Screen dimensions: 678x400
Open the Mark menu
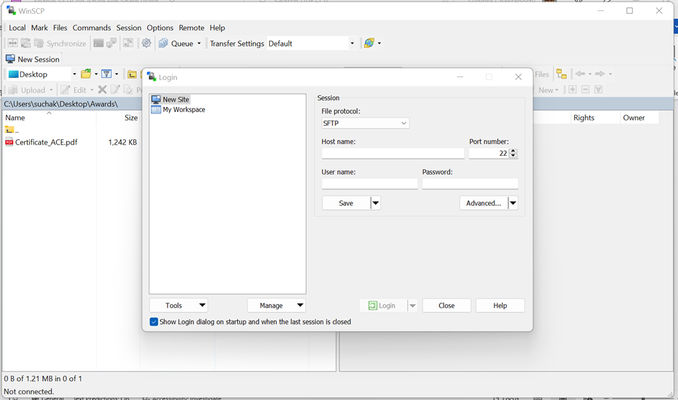coord(39,28)
